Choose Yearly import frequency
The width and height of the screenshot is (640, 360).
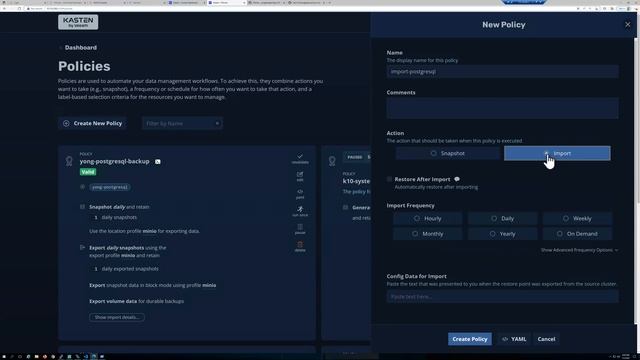coord(502,234)
